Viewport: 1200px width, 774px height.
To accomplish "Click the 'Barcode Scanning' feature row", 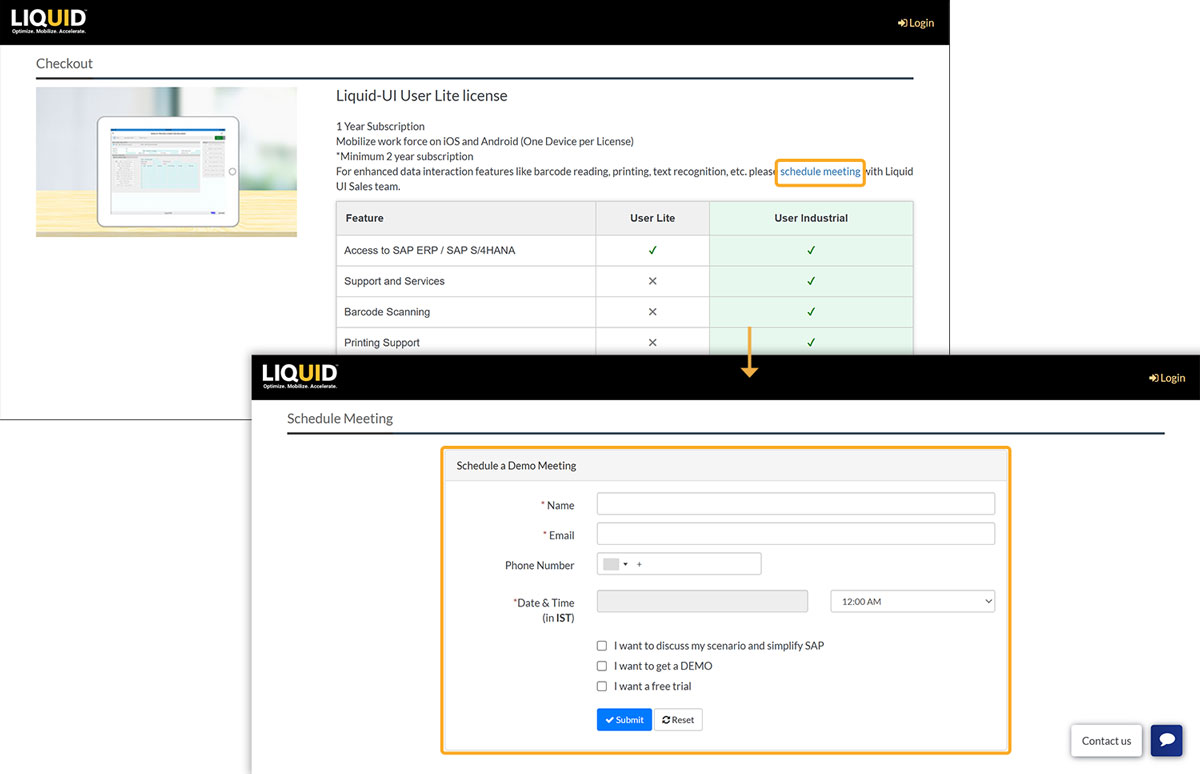I will 625,312.
